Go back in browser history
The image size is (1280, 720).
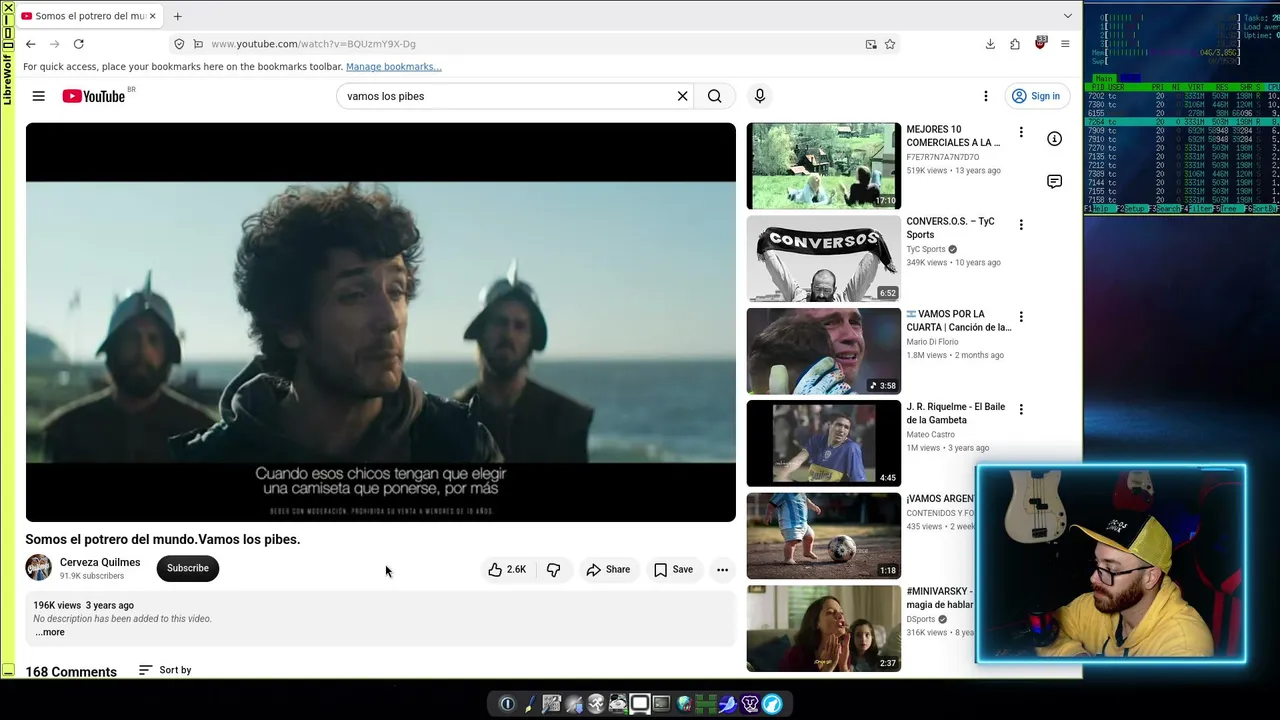point(31,44)
